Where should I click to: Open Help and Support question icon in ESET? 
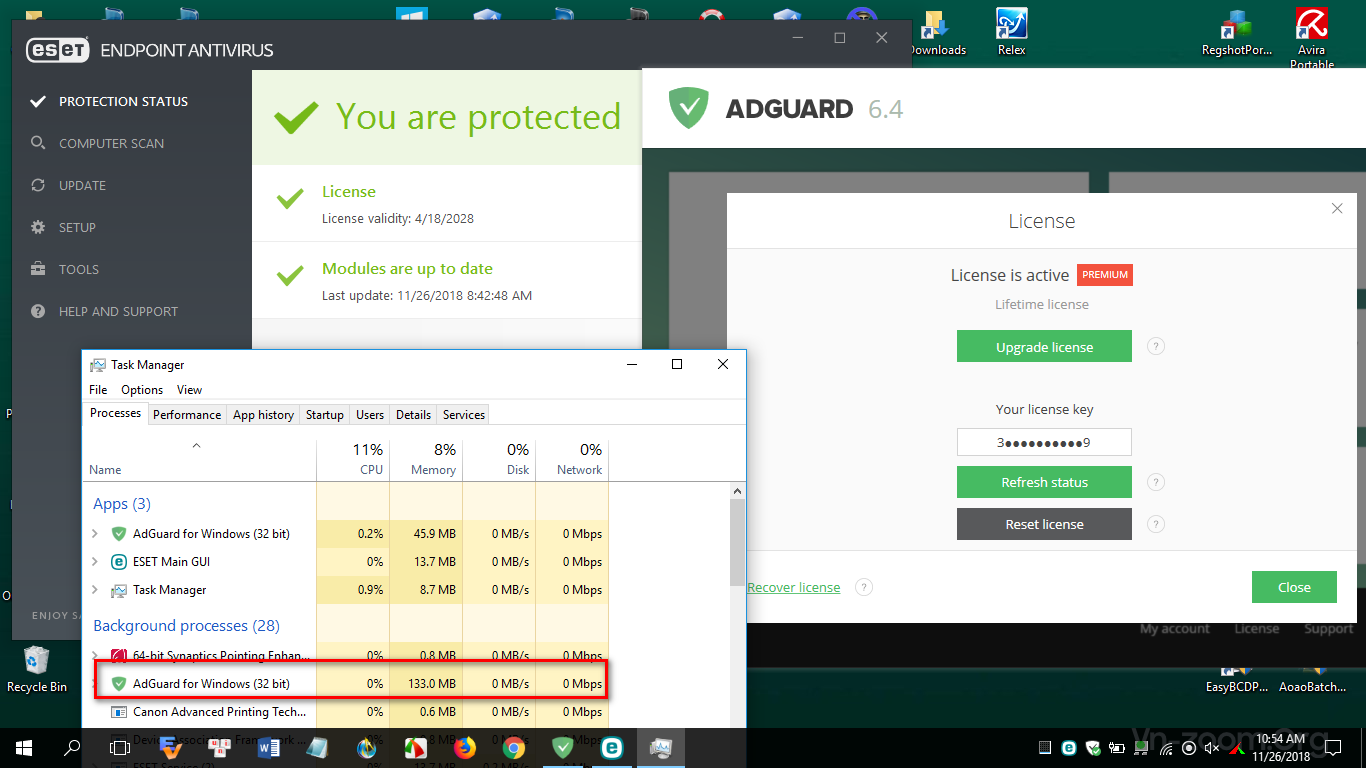coord(38,311)
